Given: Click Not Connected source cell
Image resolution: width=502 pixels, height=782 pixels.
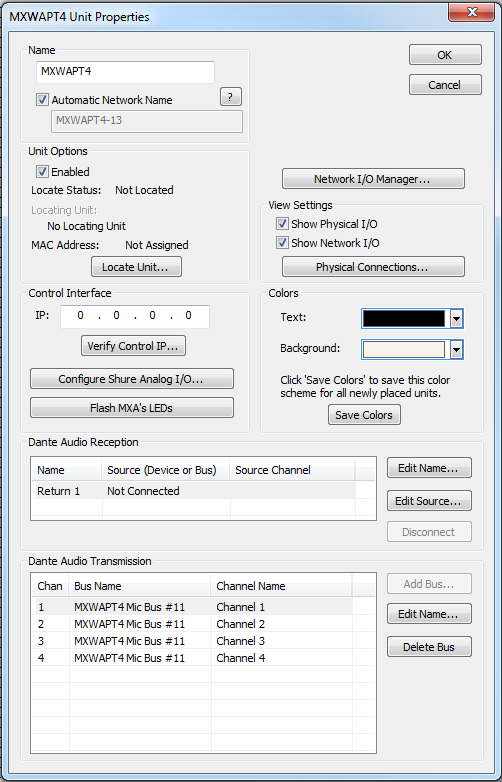Looking at the screenshot, I should coord(143,491).
